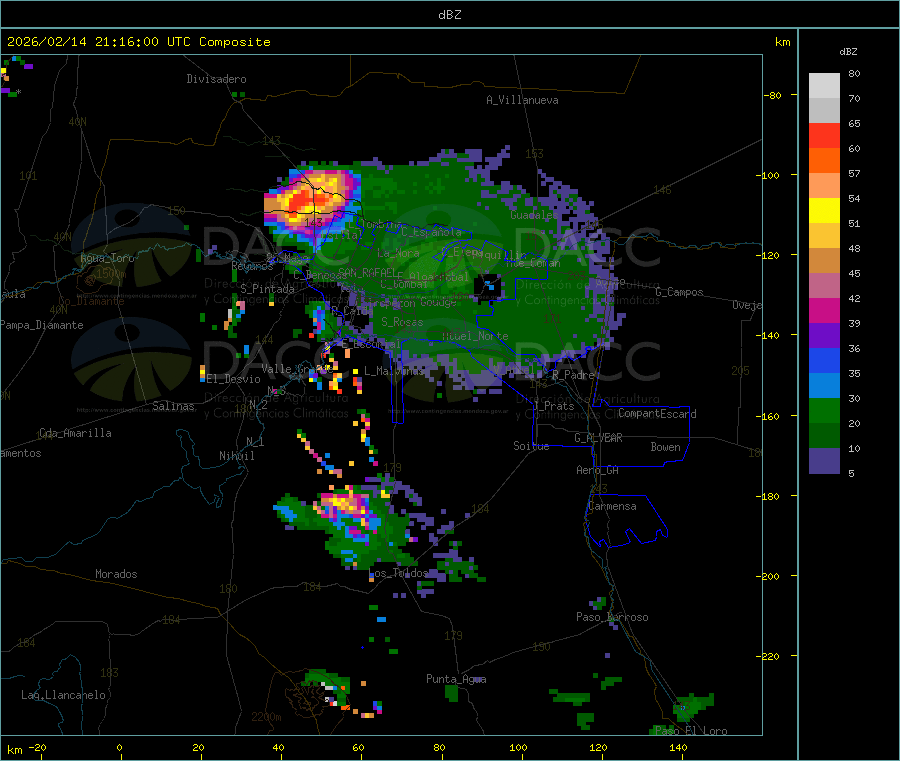Click the -80 km vertical axis tick
Viewport: 900px width, 761px height.
[x=773, y=95]
